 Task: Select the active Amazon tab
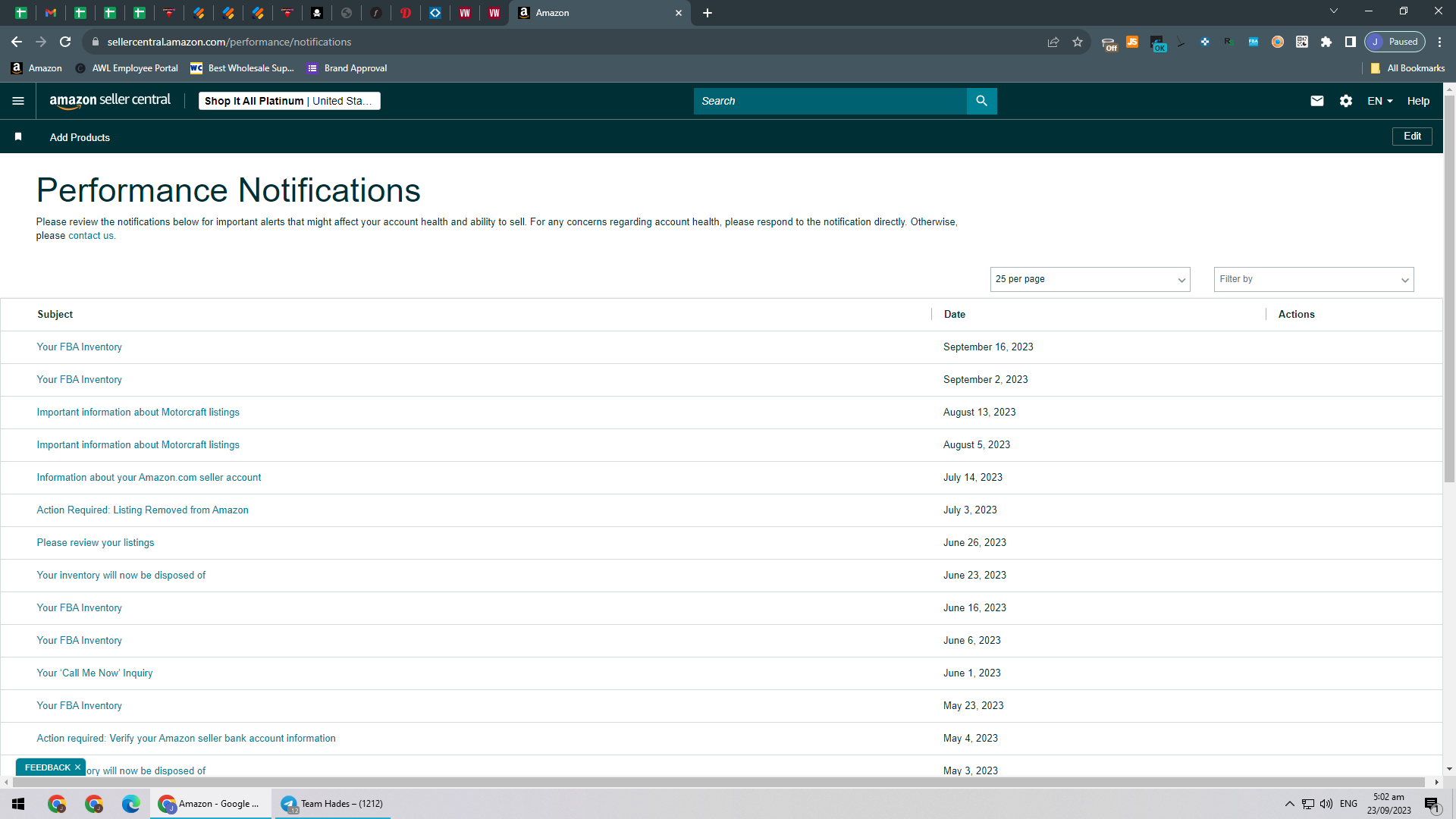599,13
